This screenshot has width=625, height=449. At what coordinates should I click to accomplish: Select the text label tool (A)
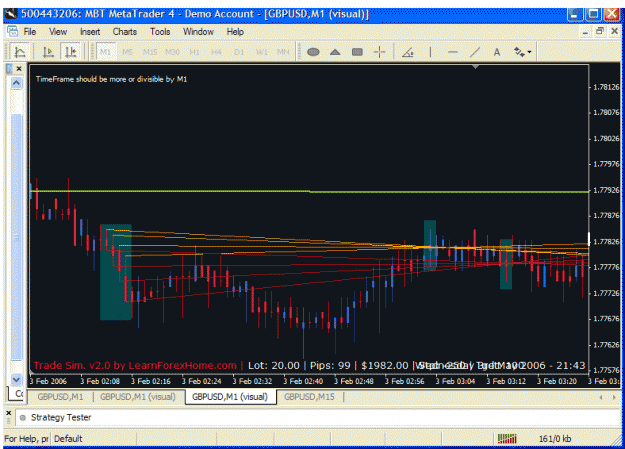click(x=497, y=52)
